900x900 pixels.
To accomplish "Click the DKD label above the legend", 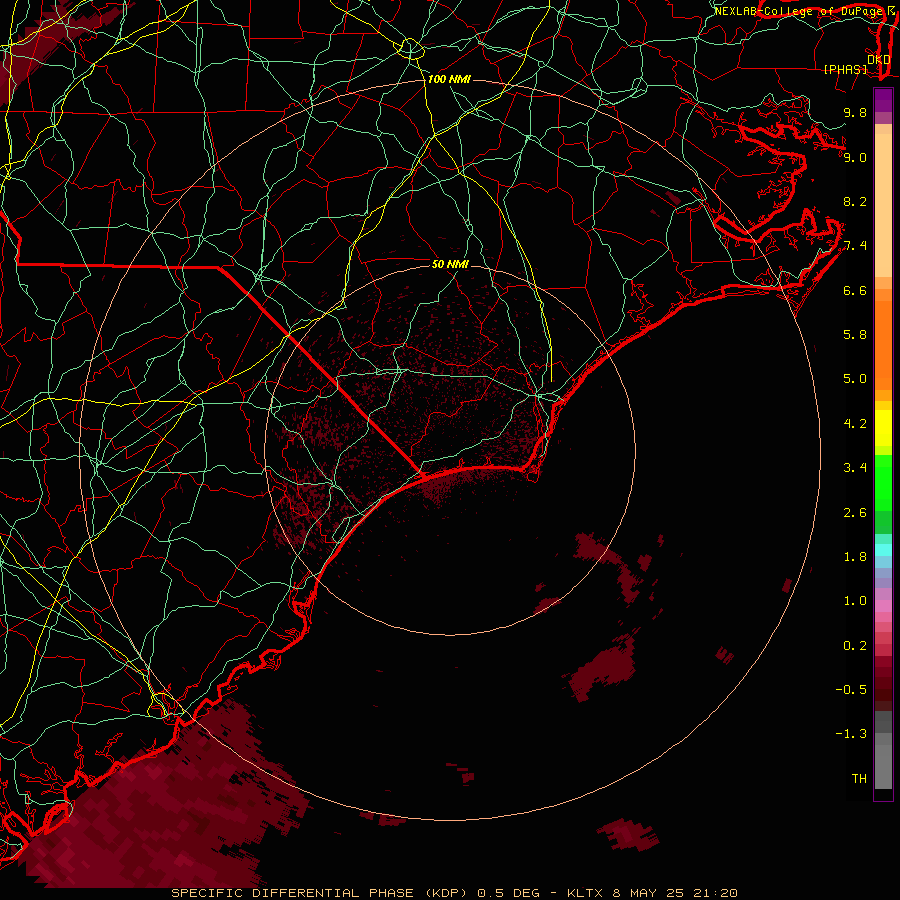I will (x=879, y=60).
